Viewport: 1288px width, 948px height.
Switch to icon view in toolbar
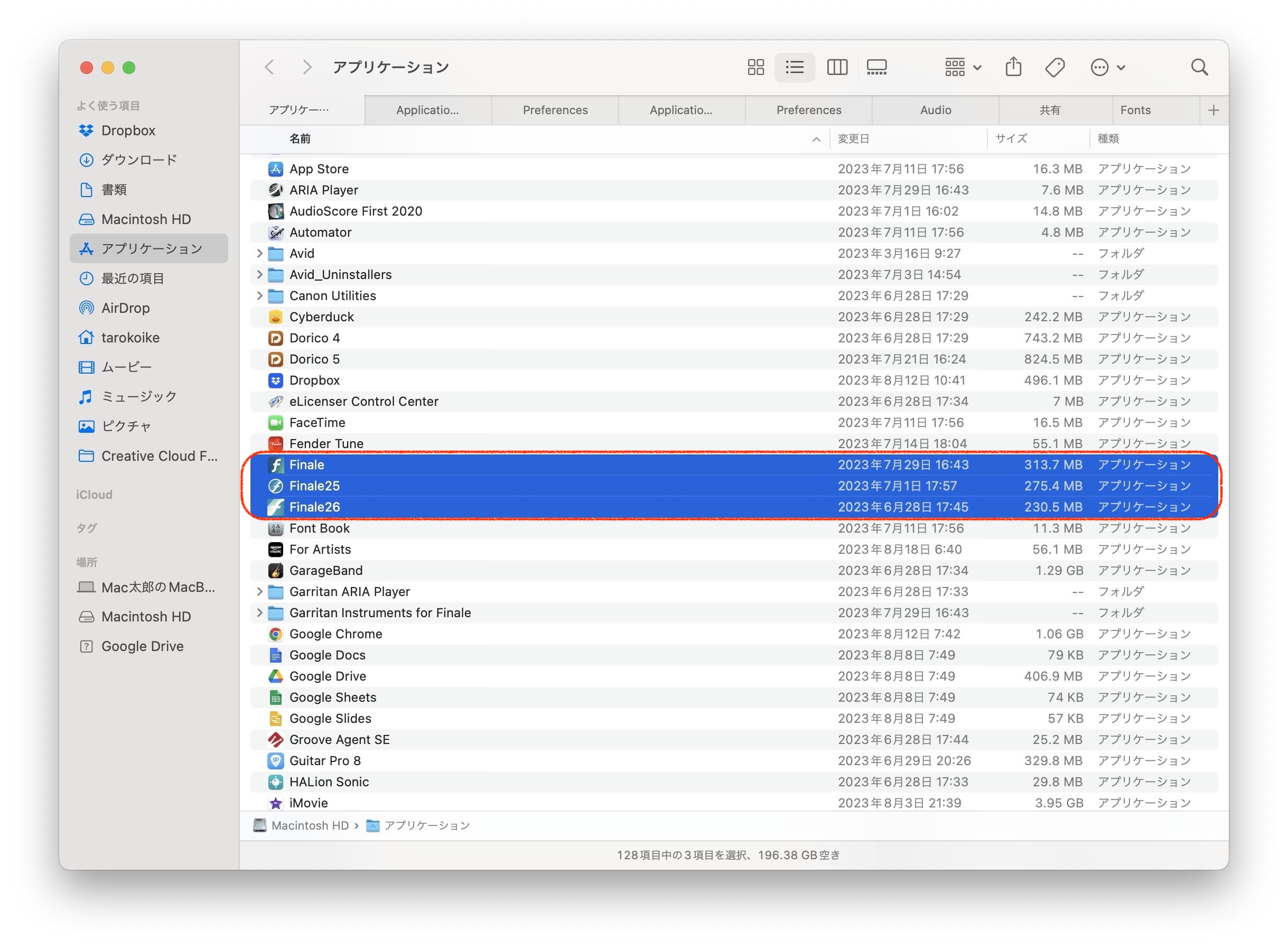pos(755,67)
